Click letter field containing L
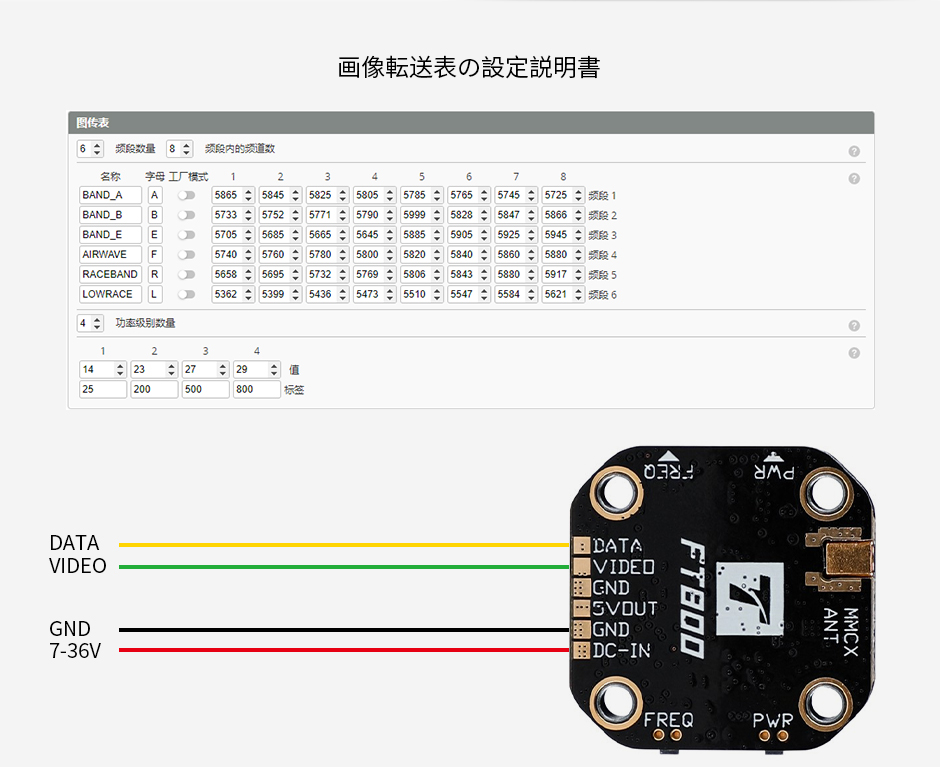 click(155, 294)
